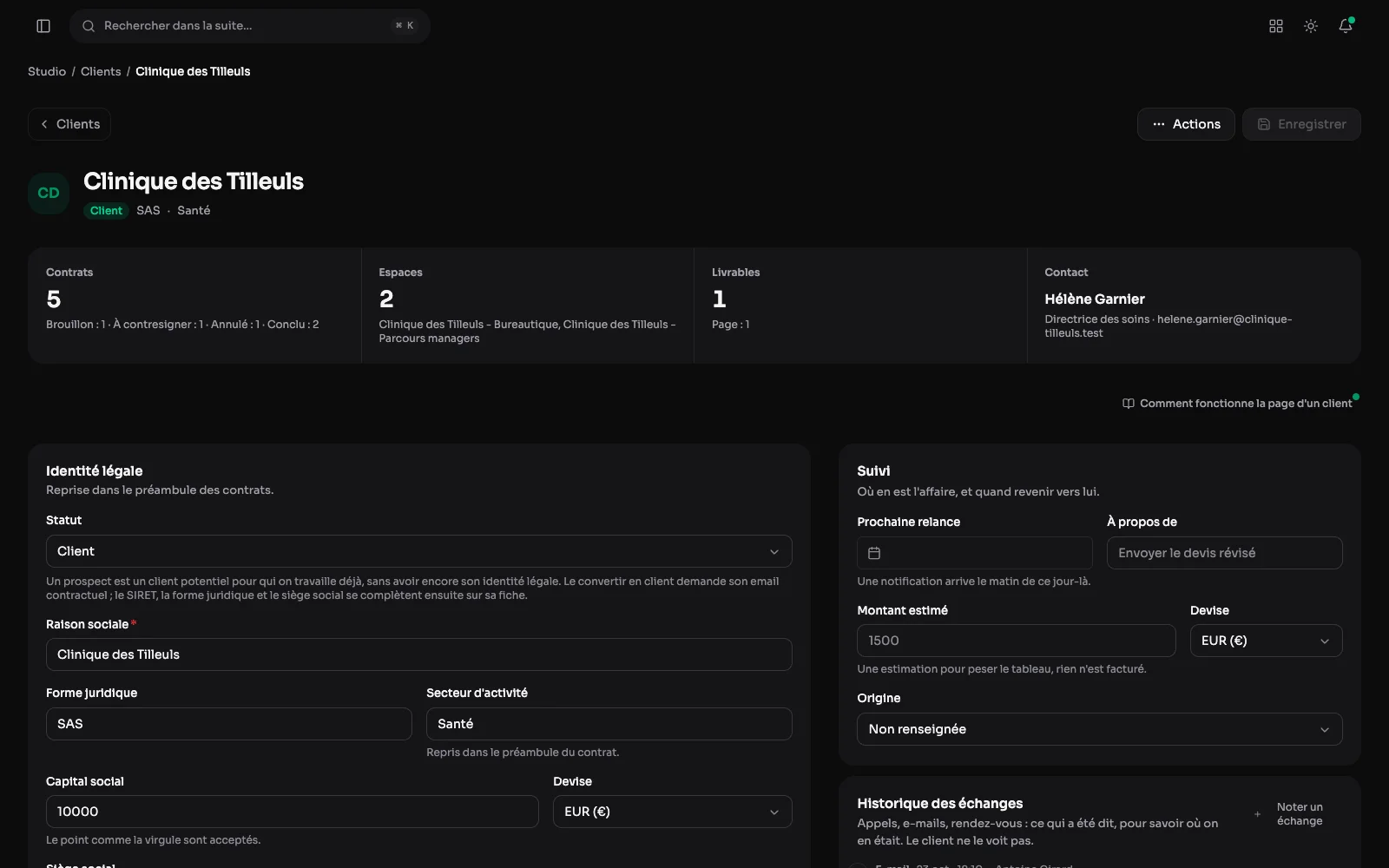Toggle the sidebar panel icon
1389x868 pixels.
43,26
